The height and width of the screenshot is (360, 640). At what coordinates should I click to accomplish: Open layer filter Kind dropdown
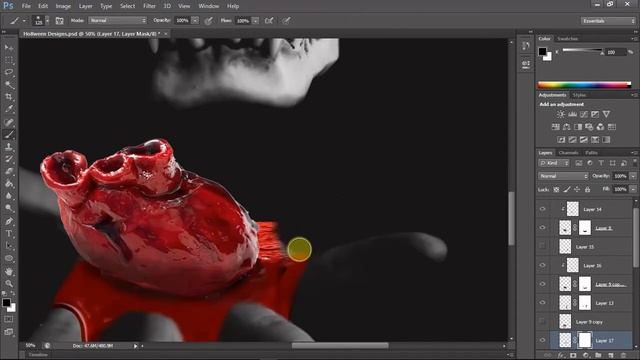[554, 163]
